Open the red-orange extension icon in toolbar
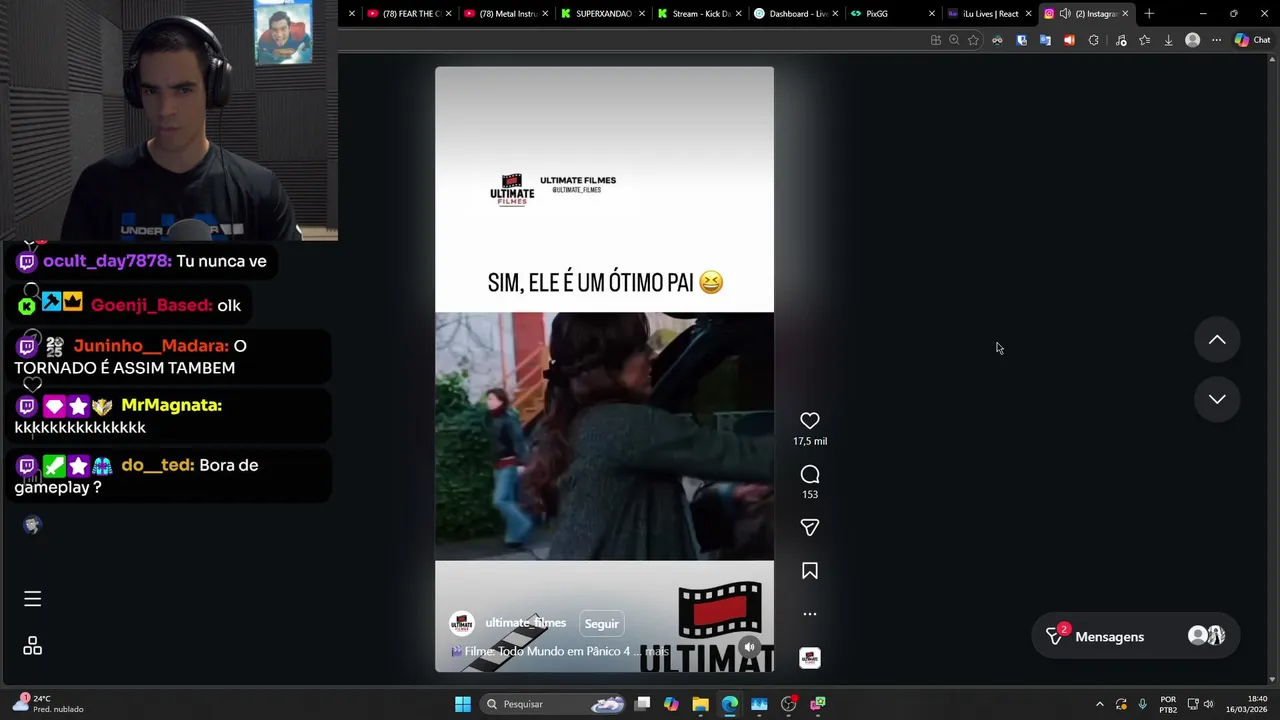Screen dimensions: 1280x720 pos(1069,40)
